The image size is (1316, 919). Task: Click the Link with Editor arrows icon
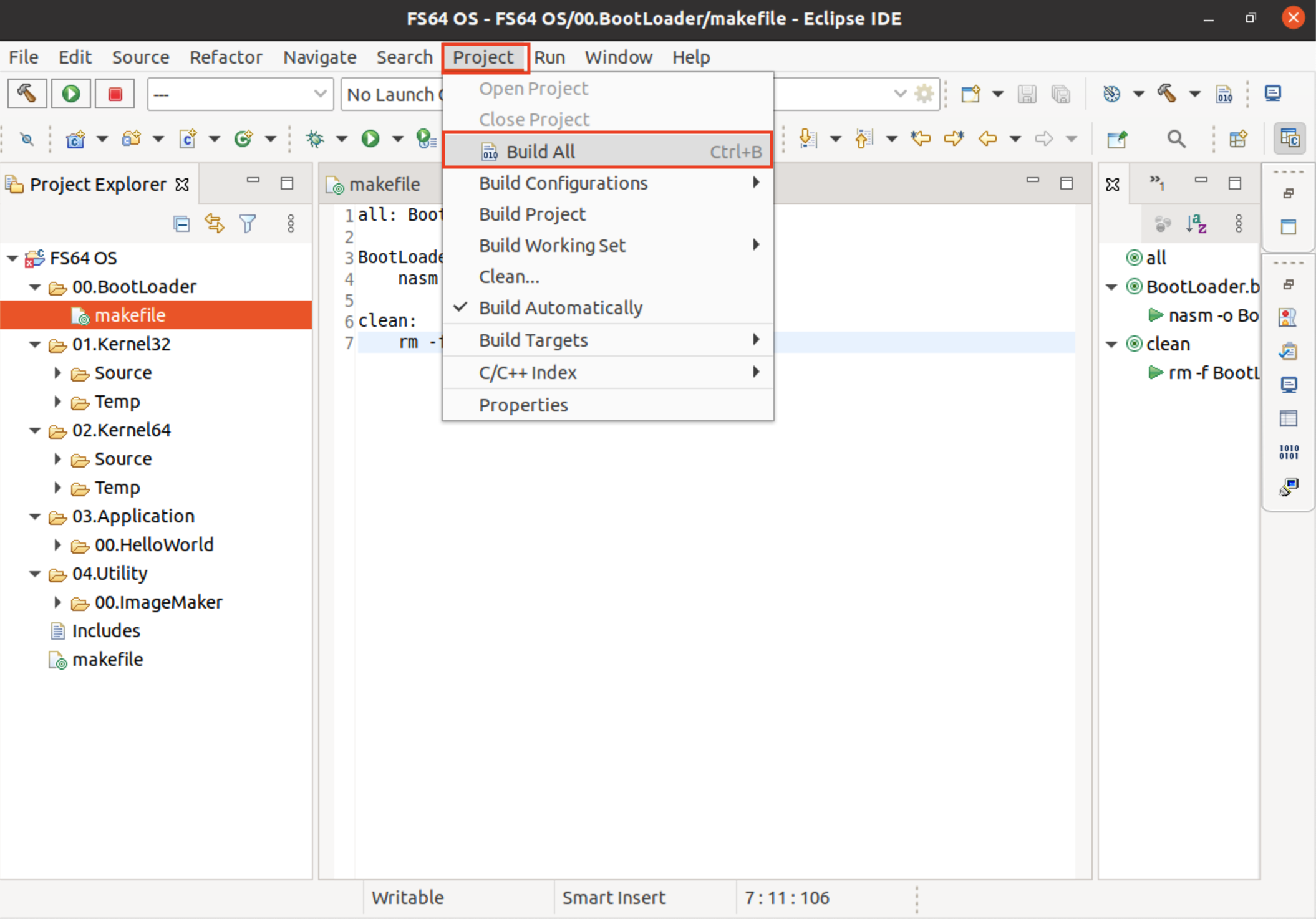[214, 223]
